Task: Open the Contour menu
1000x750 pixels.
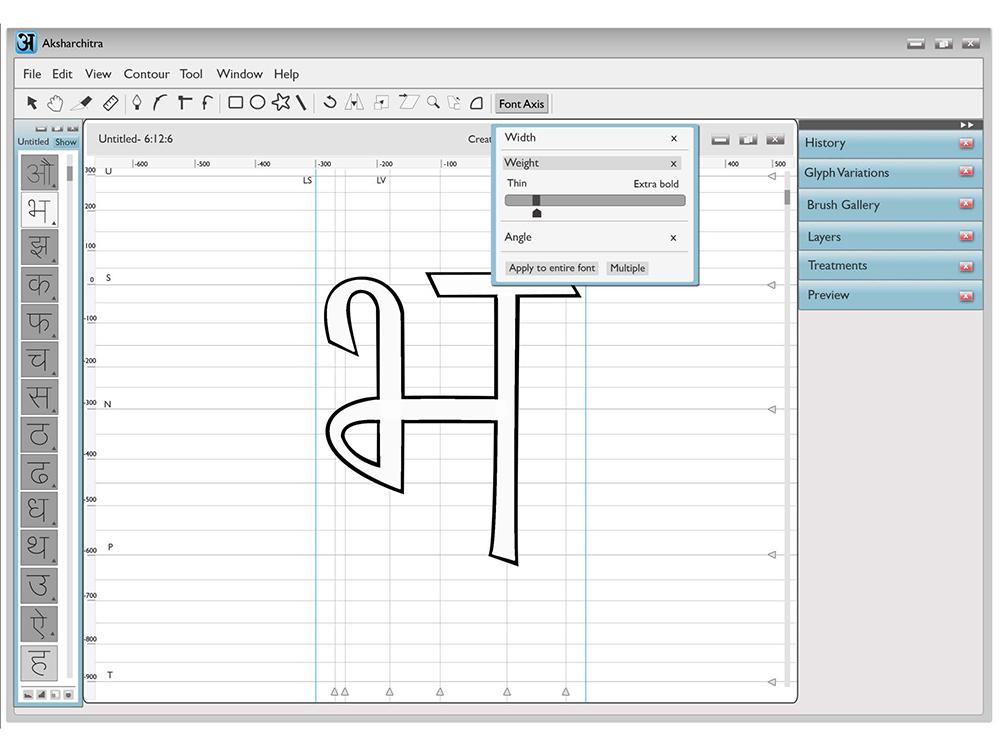Action: point(146,74)
